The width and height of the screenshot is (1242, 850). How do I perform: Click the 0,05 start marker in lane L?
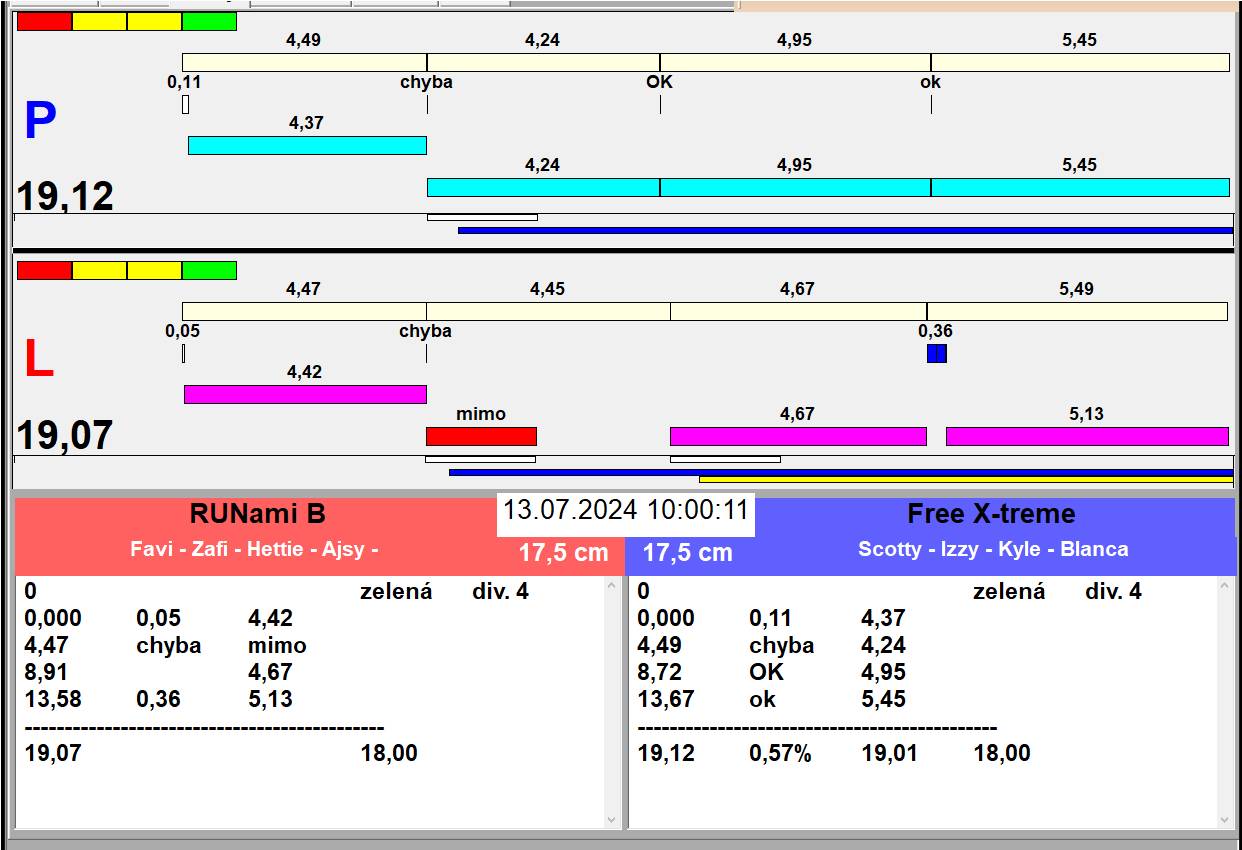pos(184,353)
